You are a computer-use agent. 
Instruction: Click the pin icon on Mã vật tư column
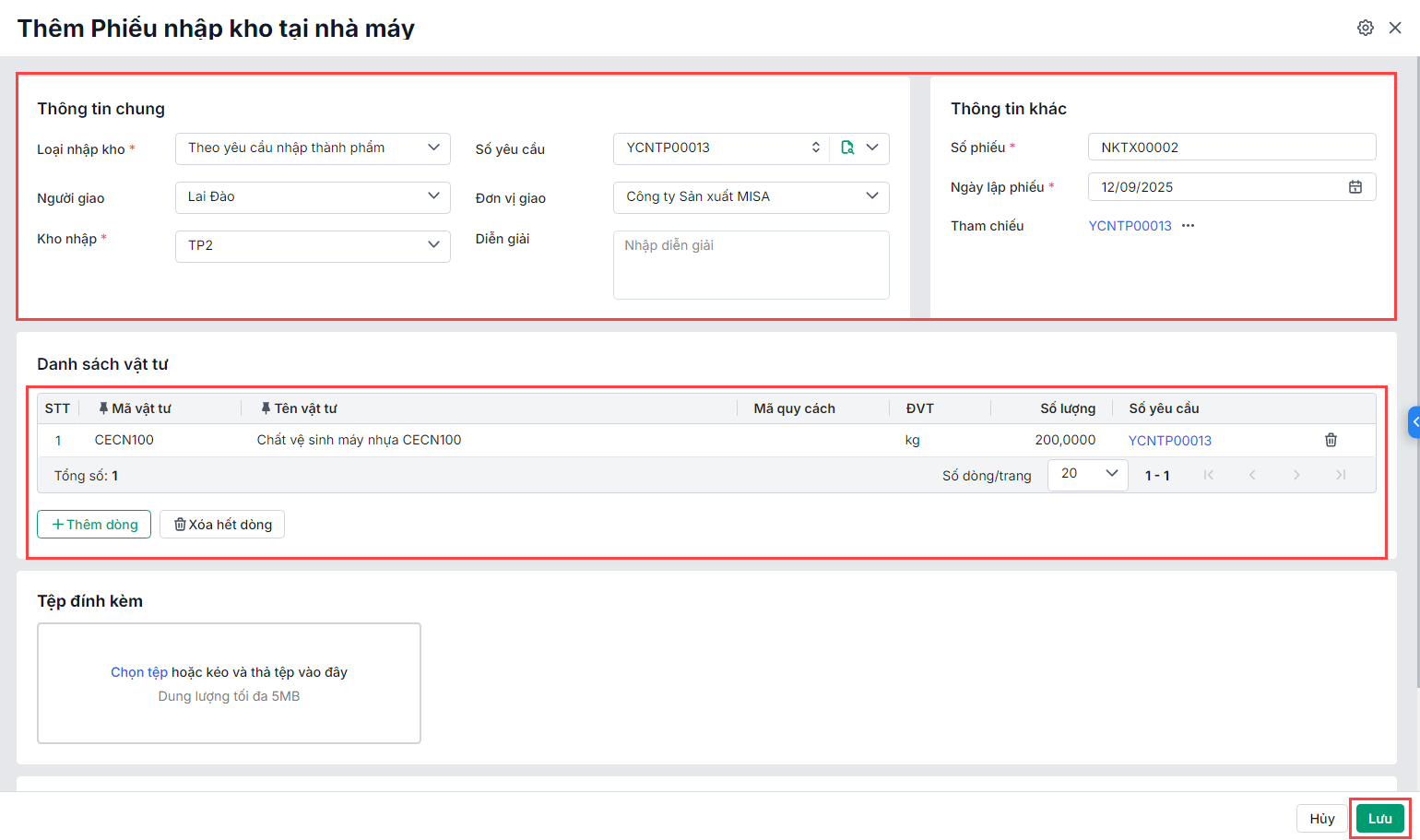pos(103,408)
